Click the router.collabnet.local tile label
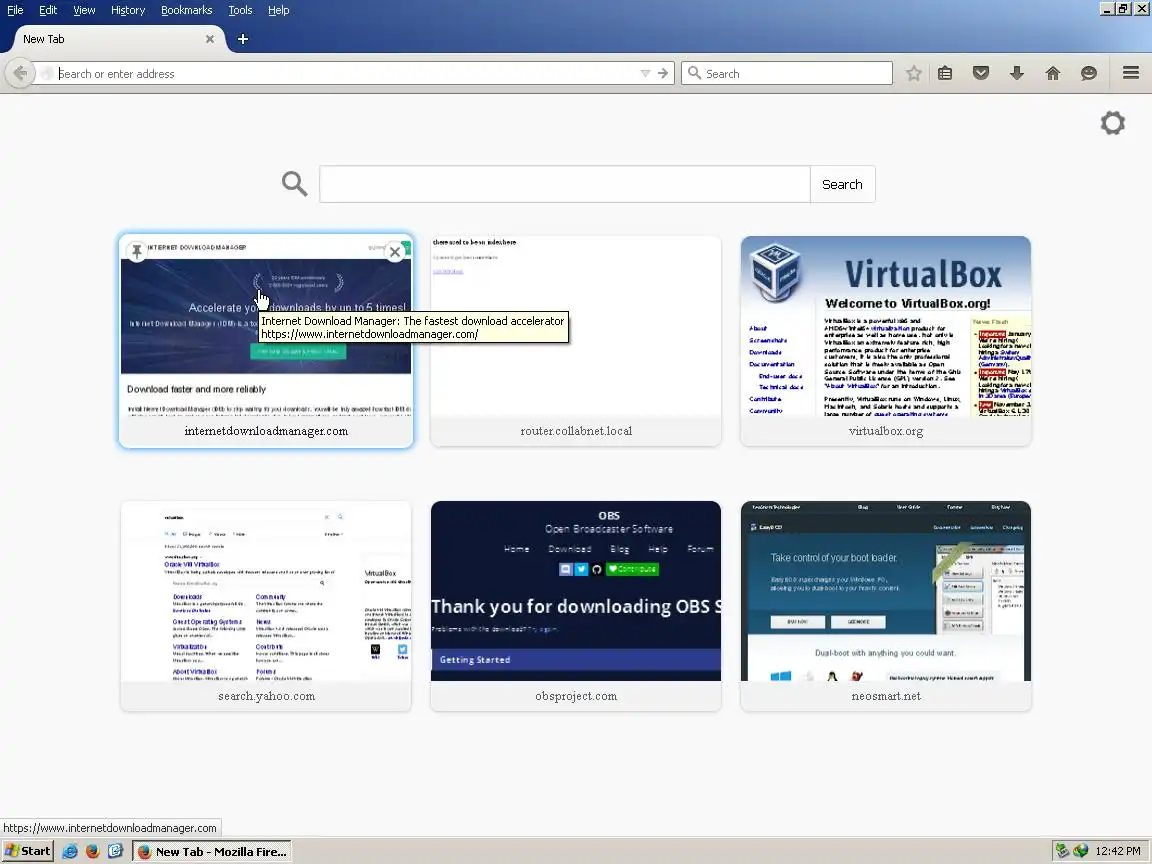Viewport: 1152px width, 864px height. (576, 431)
